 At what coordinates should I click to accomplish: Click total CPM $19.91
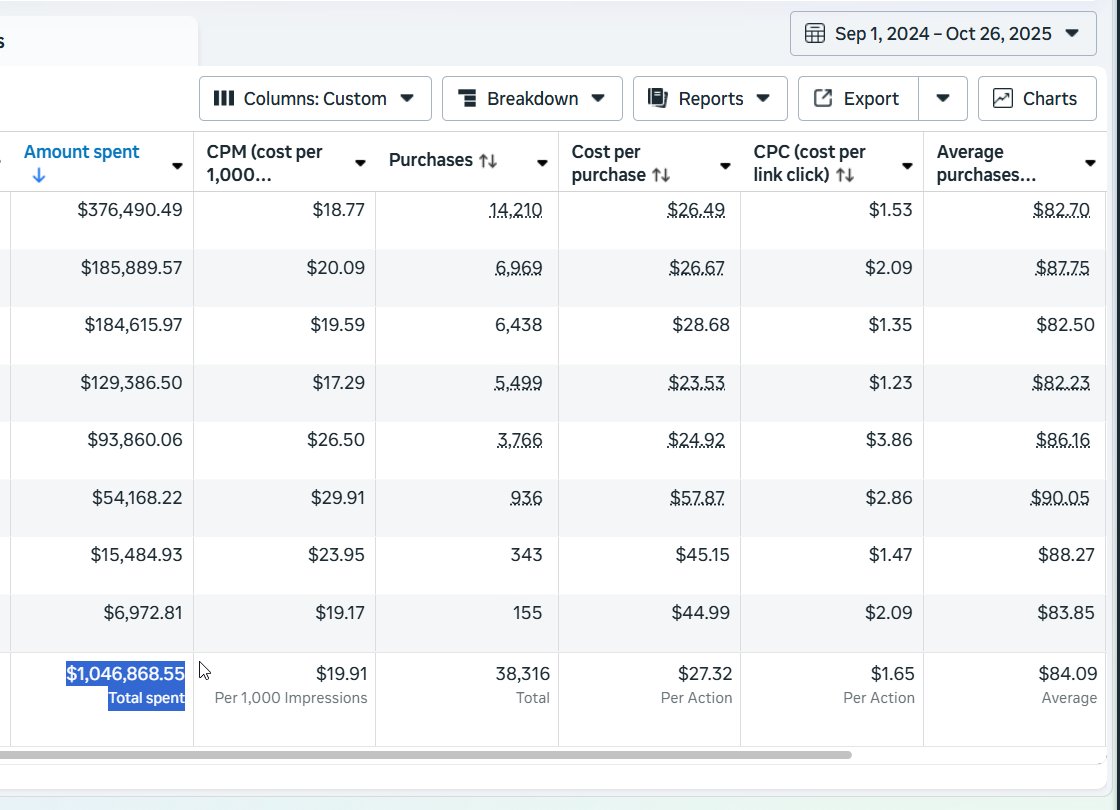point(341,674)
